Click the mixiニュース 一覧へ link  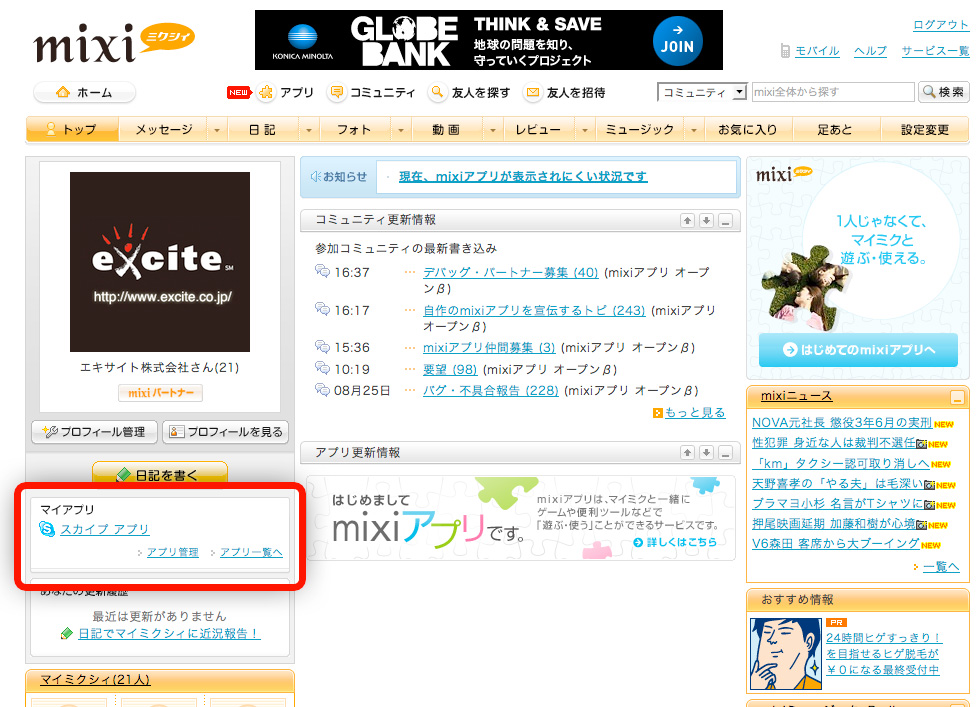[942, 566]
